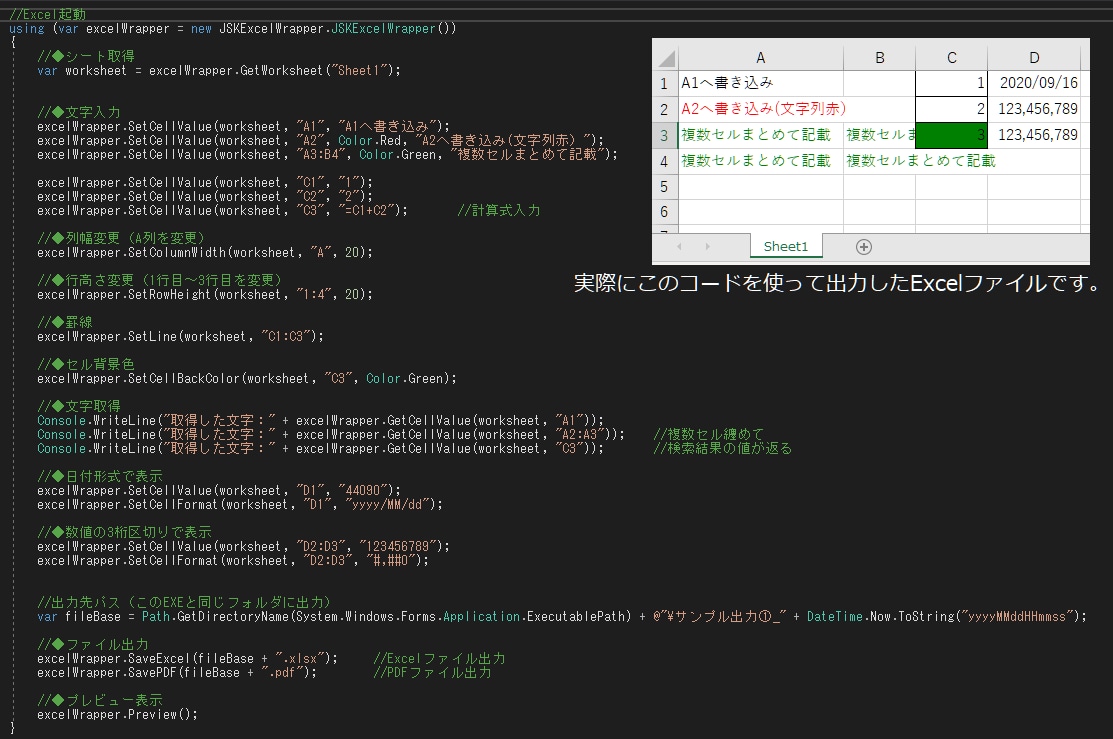Click the '//複数セル纏めて' comment
The width and height of the screenshot is (1113, 739).
click(x=708, y=434)
